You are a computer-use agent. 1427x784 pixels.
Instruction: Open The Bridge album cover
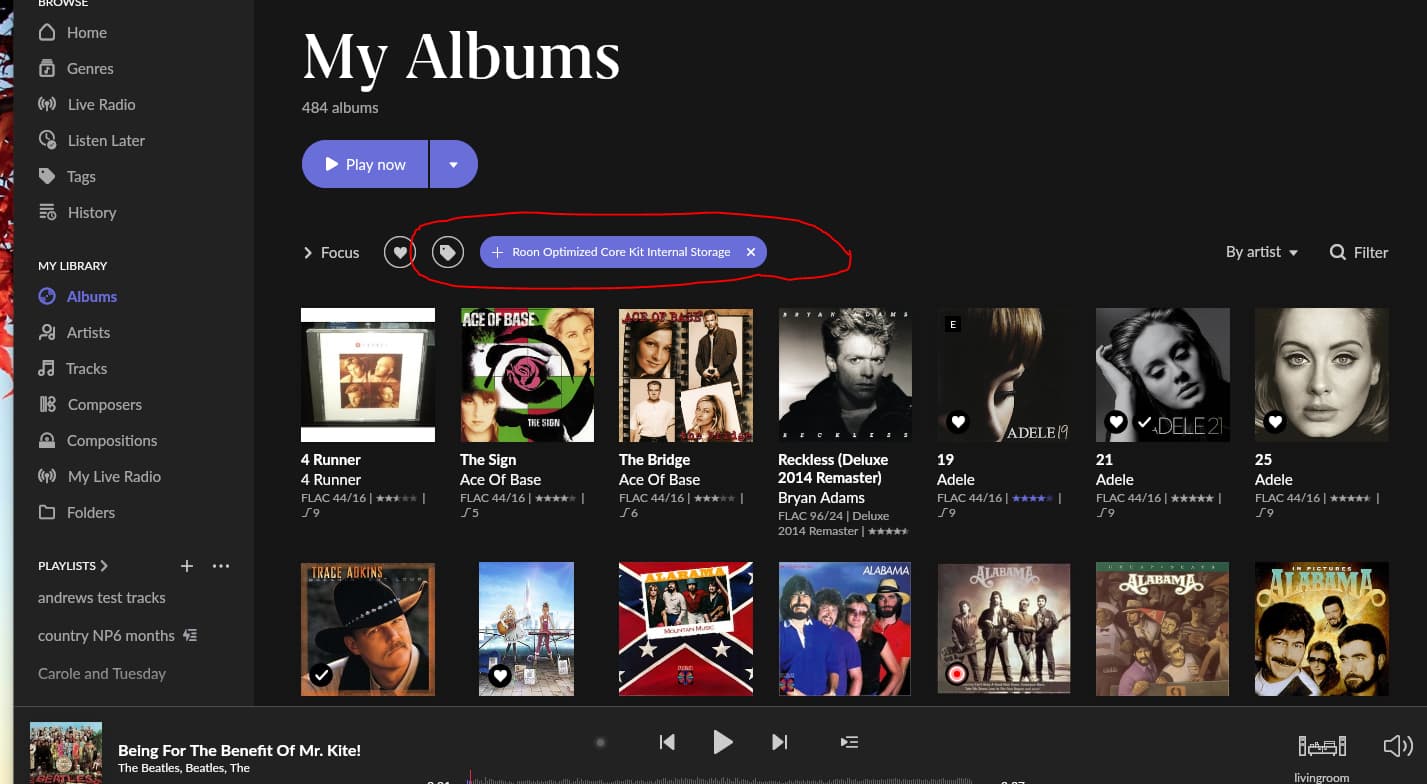tap(686, 375)
